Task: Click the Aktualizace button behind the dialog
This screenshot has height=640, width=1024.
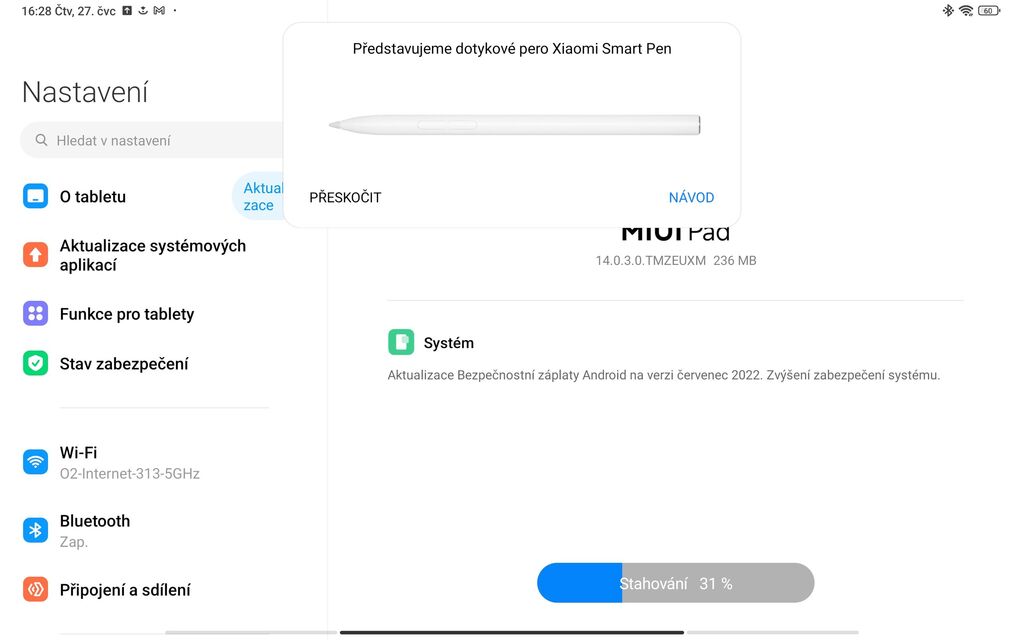Action: point(259,197)
